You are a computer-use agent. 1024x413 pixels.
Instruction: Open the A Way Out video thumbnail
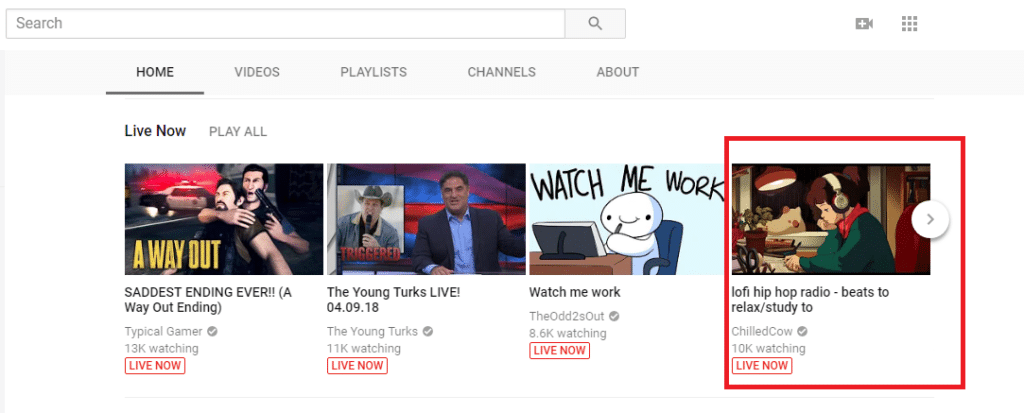tap(224, 219)
